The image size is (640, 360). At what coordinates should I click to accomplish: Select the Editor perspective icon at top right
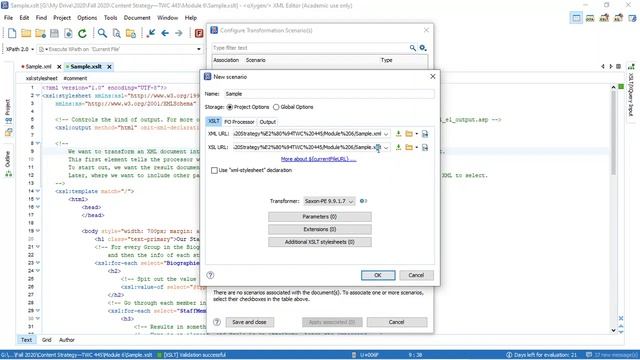point(576,18)
